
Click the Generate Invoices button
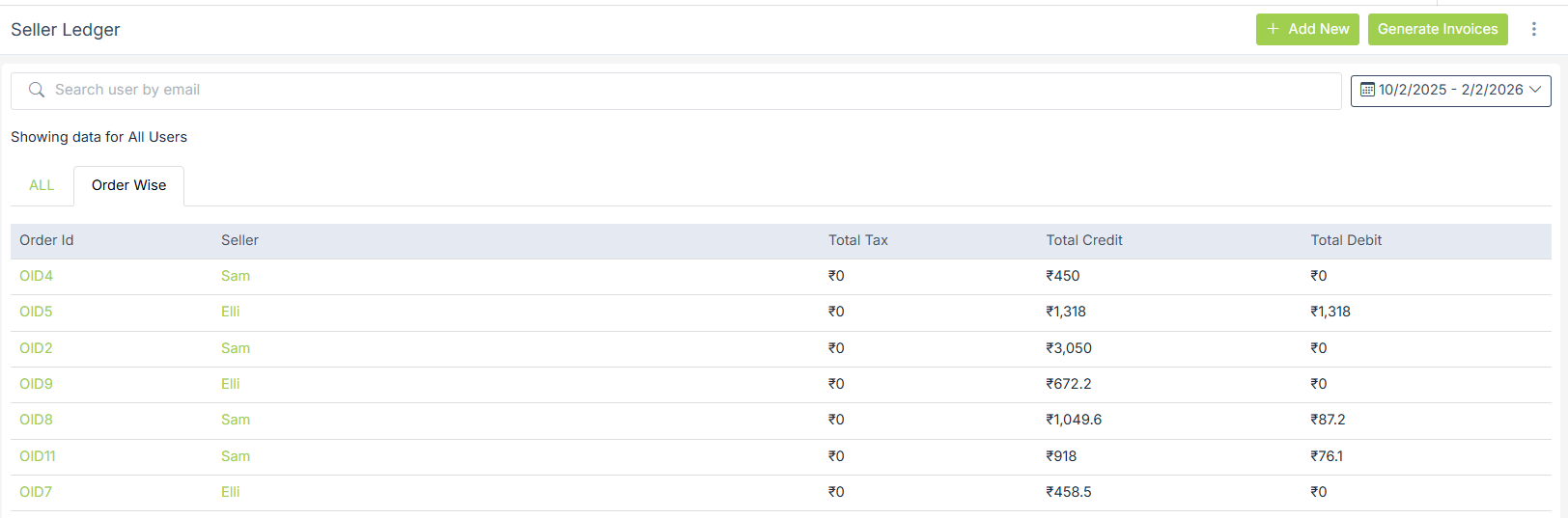pos(1437,29)
